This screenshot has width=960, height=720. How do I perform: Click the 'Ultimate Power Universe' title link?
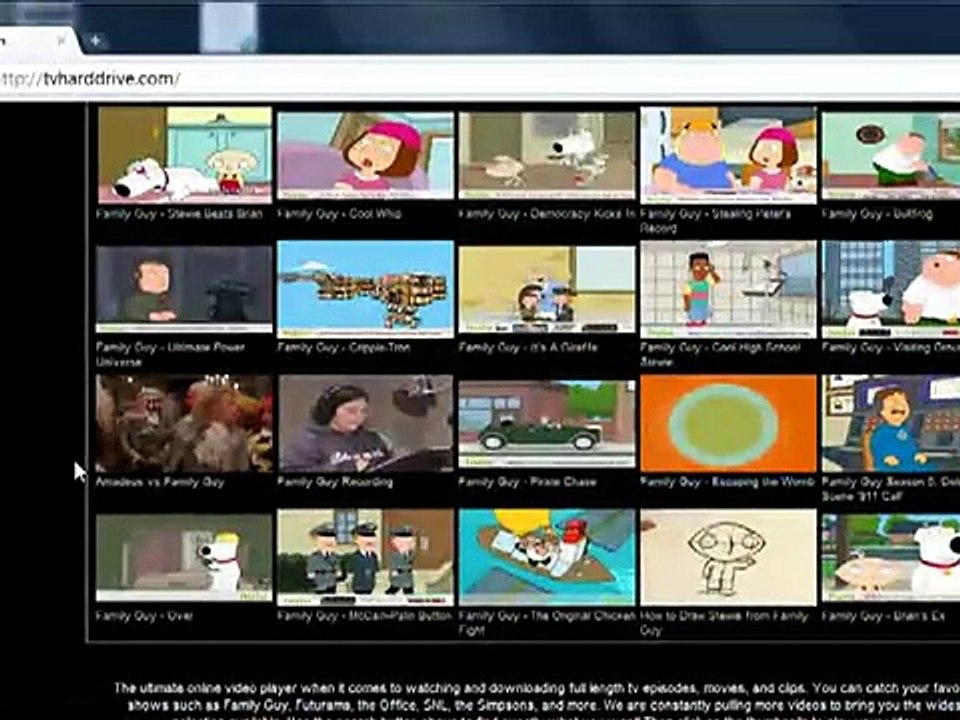(170, 354)
